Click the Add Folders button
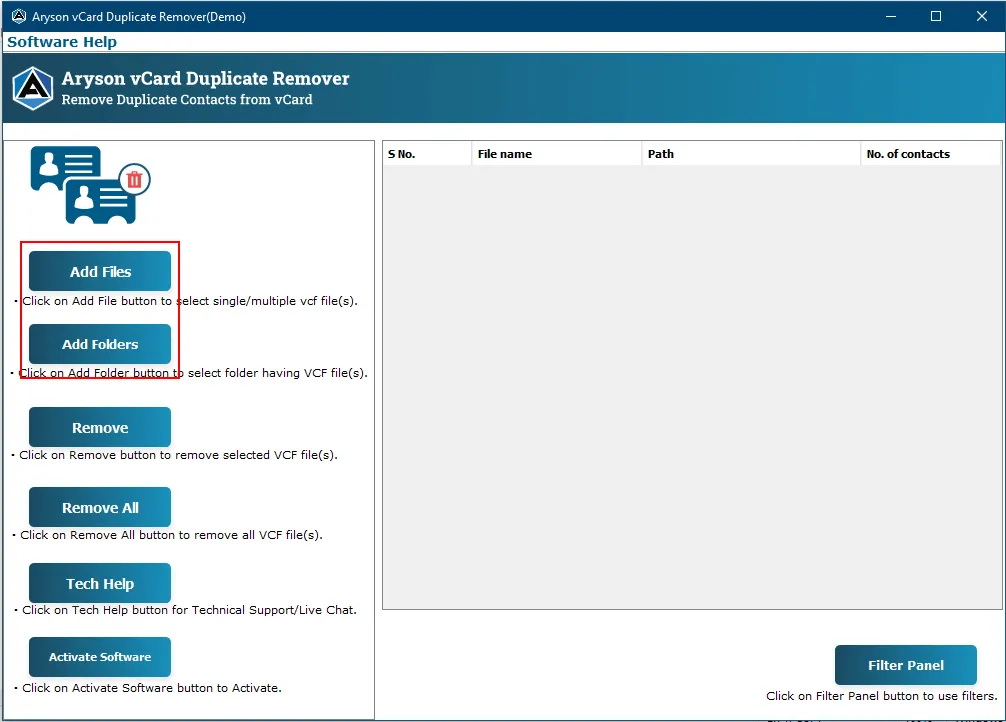1006x722 pixels. [100, 344]
